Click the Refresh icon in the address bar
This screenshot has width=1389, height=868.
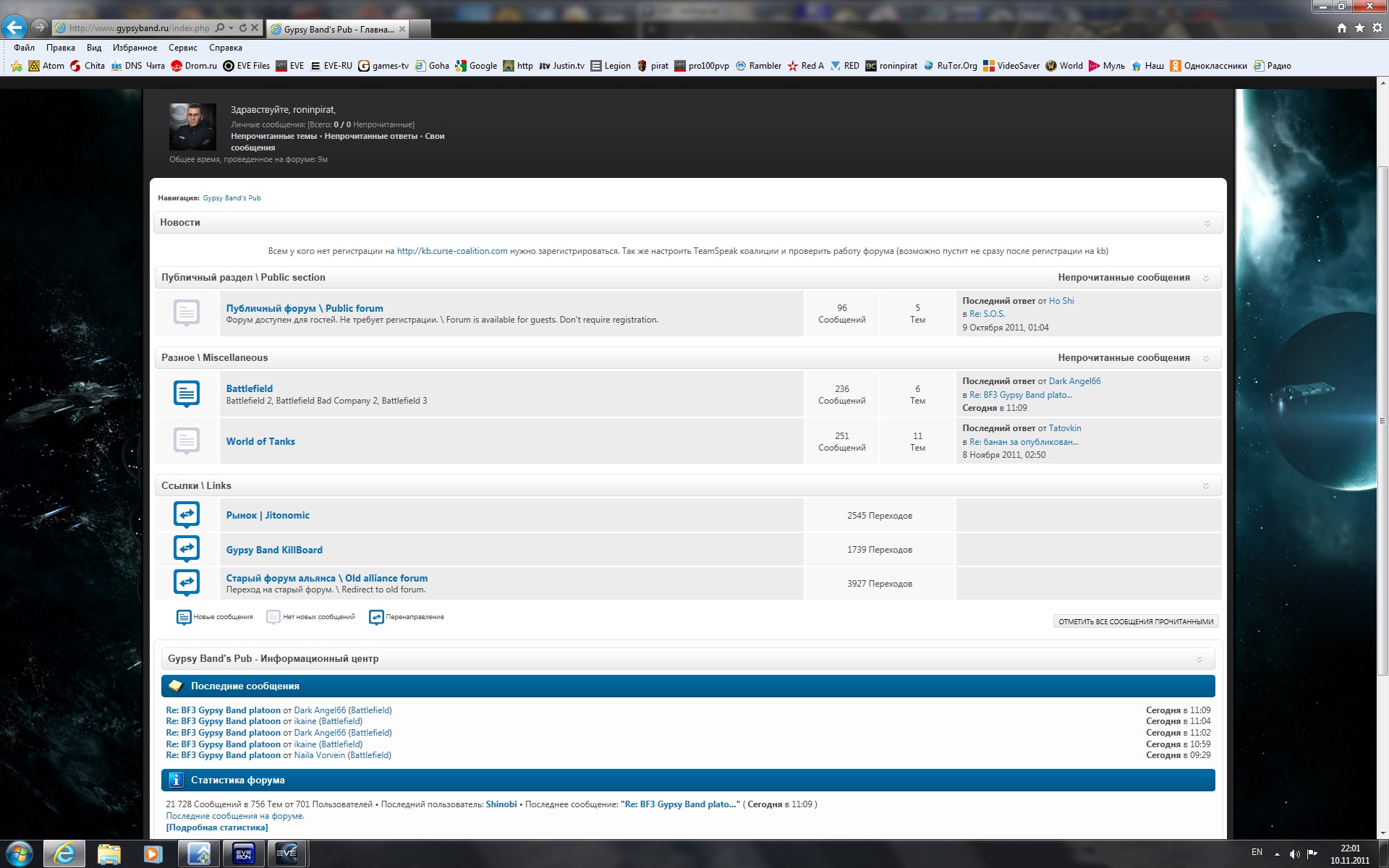tap(243, 28)
